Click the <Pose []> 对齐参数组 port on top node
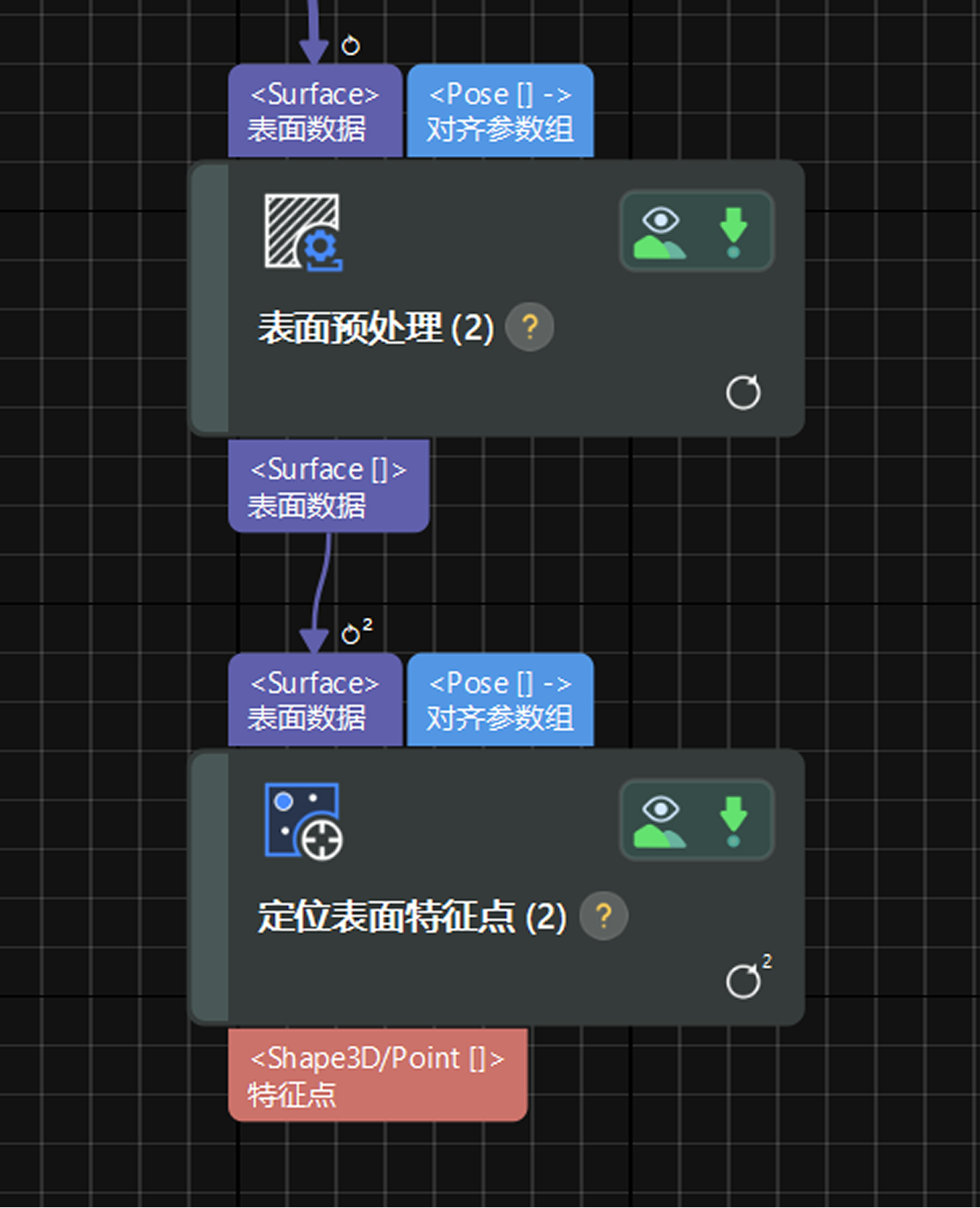Viewport: 980px width, 1208px height. (x=499, y=111)
